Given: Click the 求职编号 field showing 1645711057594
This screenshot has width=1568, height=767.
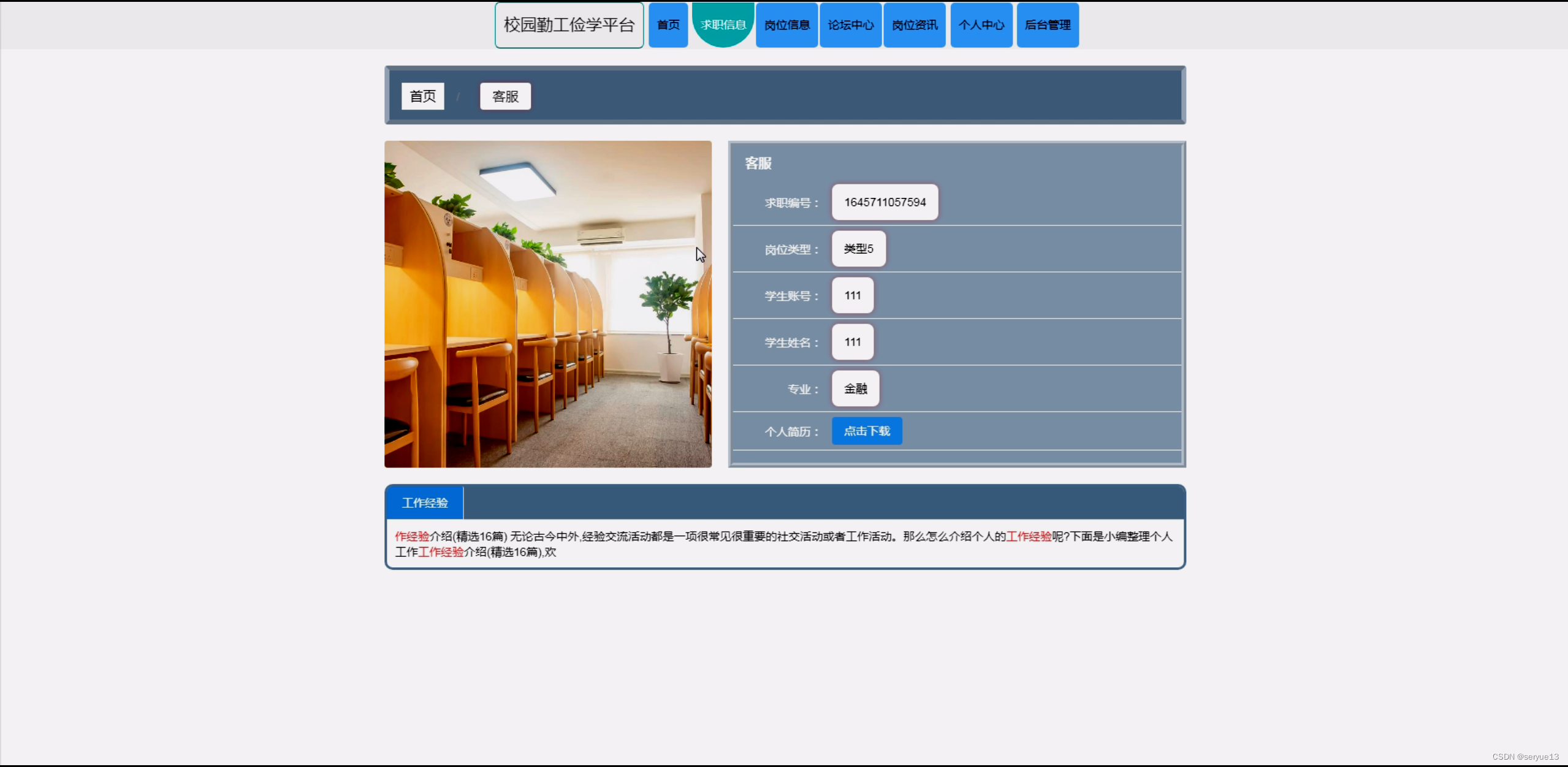Looking at the screenshot, I should pyautogui.click(x=884, y=202).
